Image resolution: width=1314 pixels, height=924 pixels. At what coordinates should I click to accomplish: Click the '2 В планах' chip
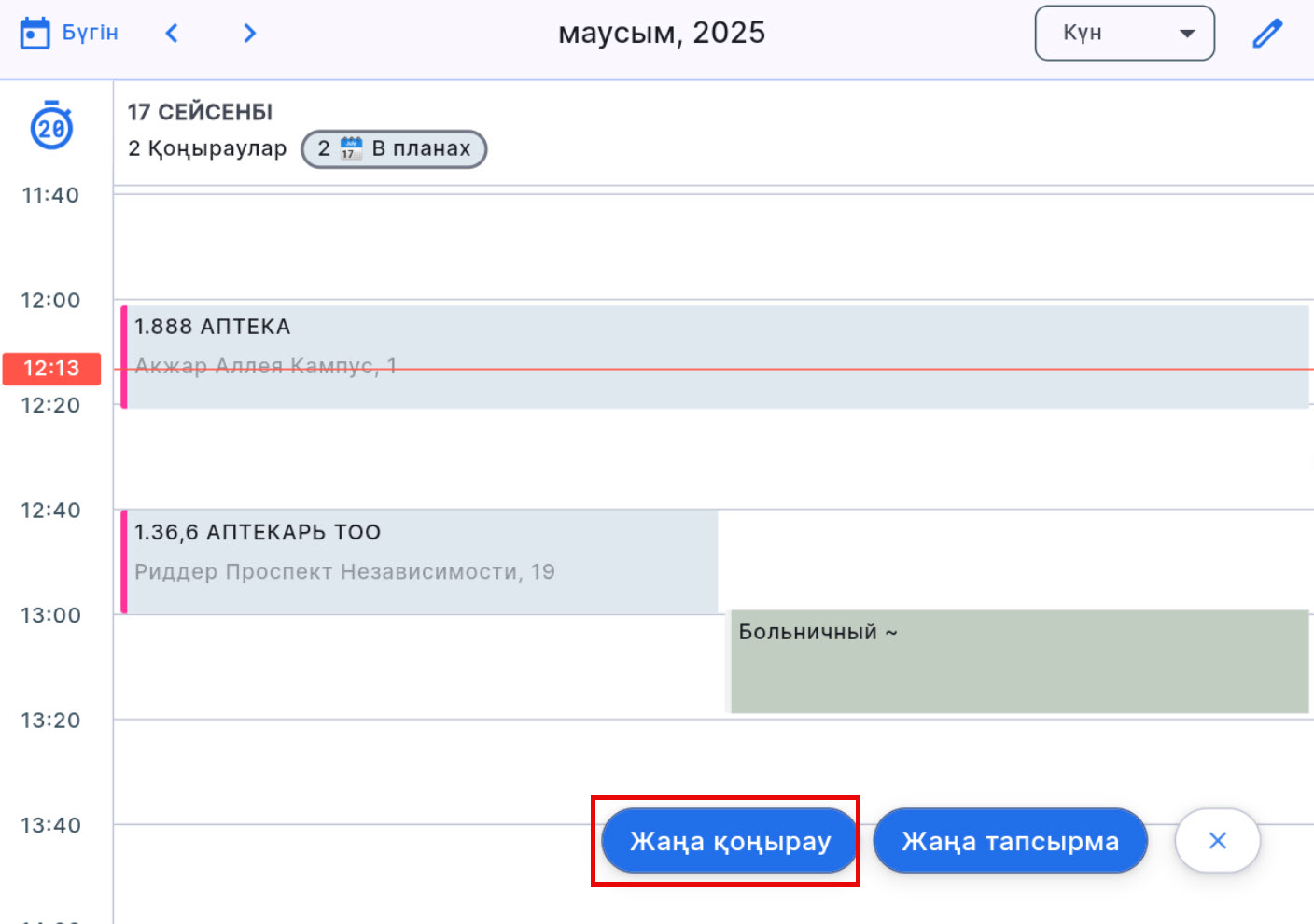coord(394,149)
